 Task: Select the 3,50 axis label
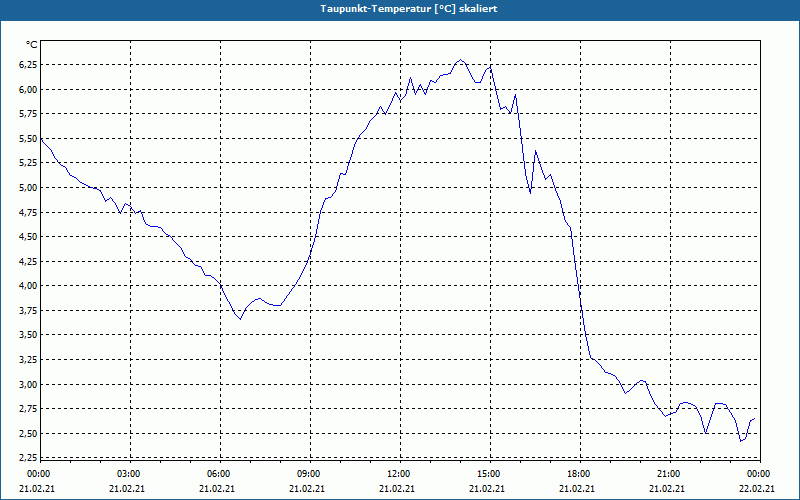point(28,335)
